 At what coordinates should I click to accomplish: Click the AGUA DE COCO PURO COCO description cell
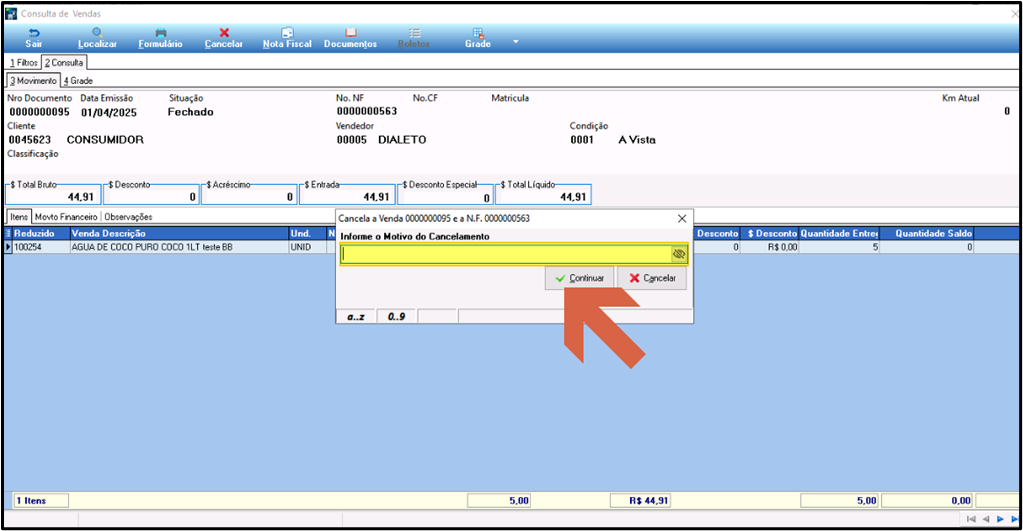(179, 247)
